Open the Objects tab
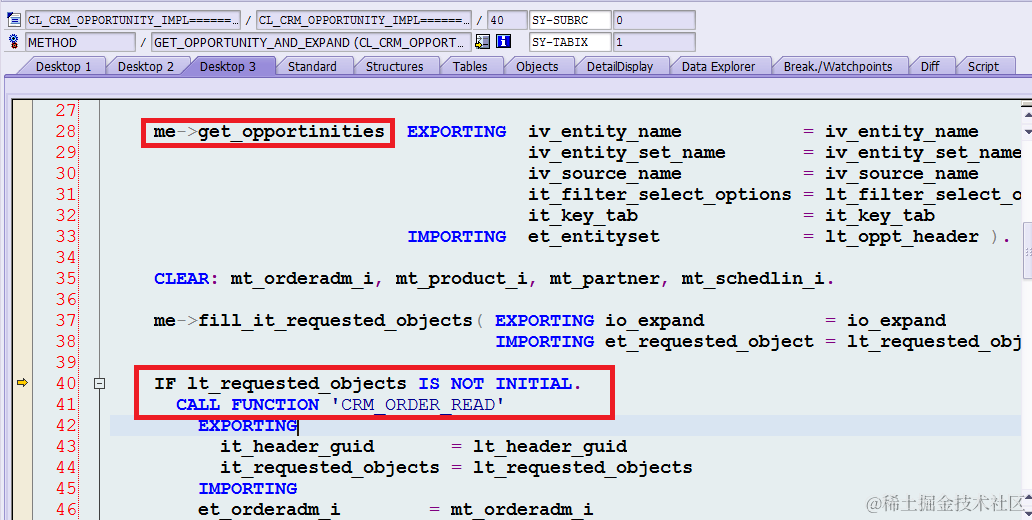1032x520 pixels. (537, 66)
